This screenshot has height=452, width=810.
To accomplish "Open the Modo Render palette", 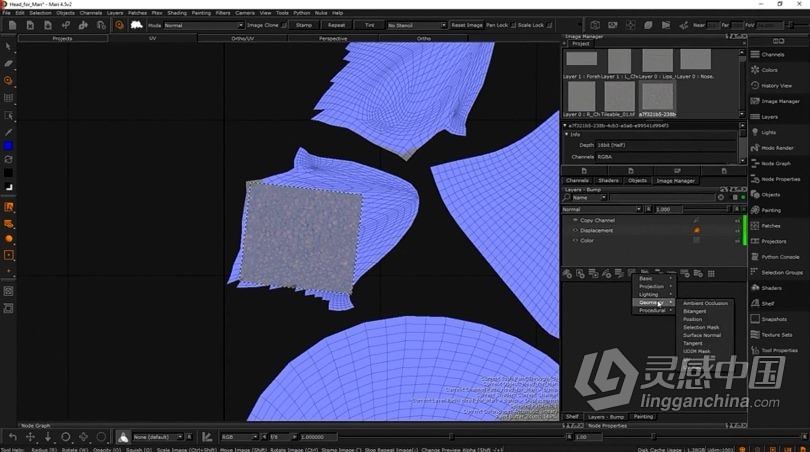I will 772,148.
